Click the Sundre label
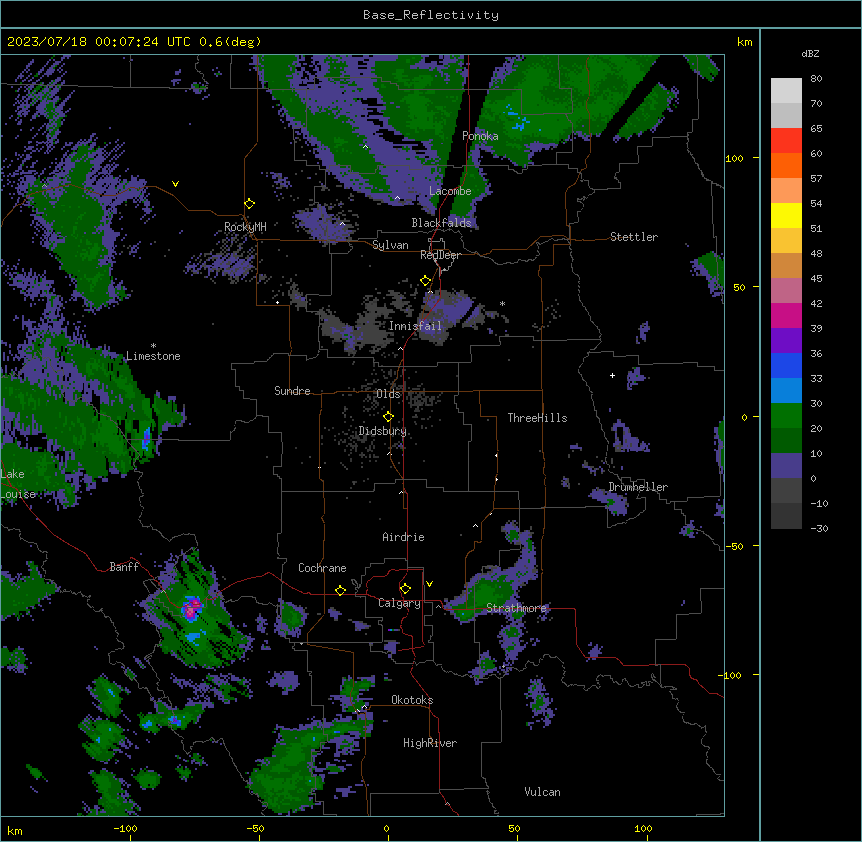 pyautogui.click(x=292, y=391)
